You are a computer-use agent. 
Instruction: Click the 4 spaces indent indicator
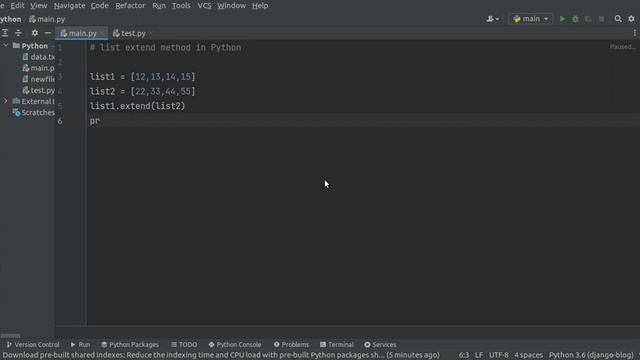coord(528,355)
